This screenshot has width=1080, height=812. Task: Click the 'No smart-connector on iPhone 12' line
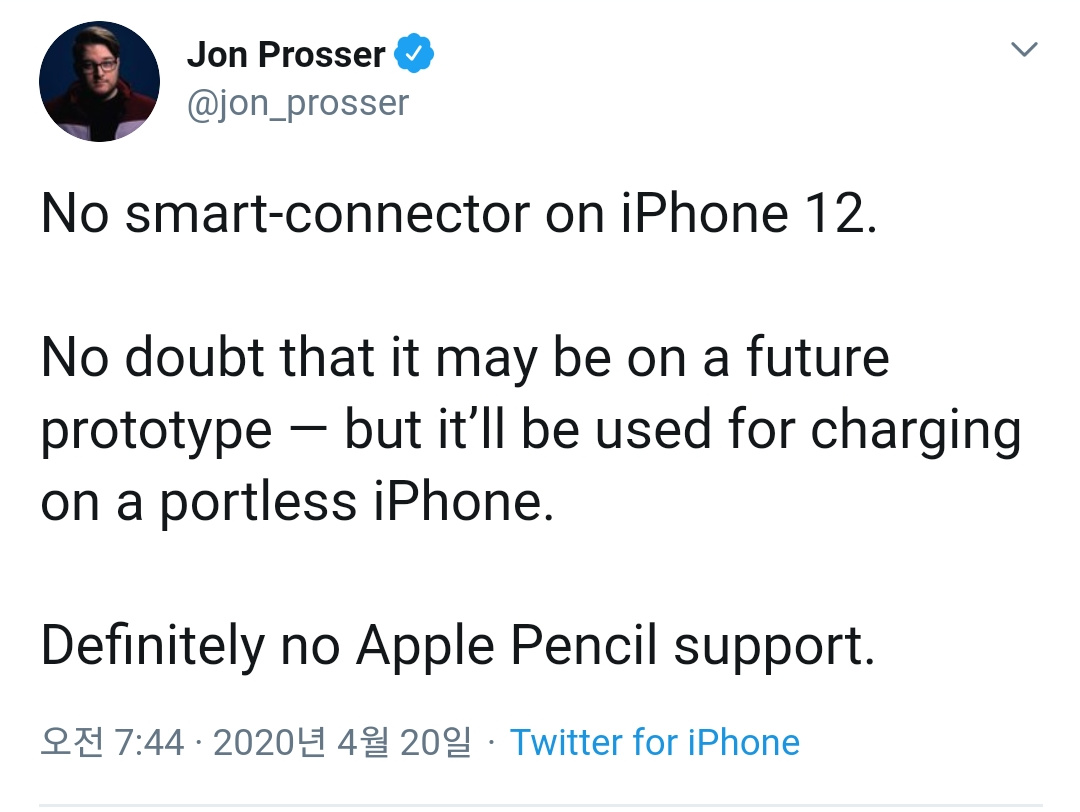pos(459,214)
